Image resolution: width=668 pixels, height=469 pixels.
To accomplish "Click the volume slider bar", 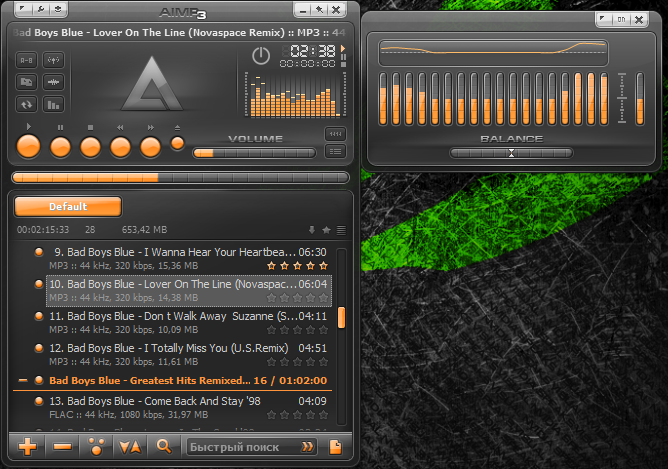I will (254, 153).
